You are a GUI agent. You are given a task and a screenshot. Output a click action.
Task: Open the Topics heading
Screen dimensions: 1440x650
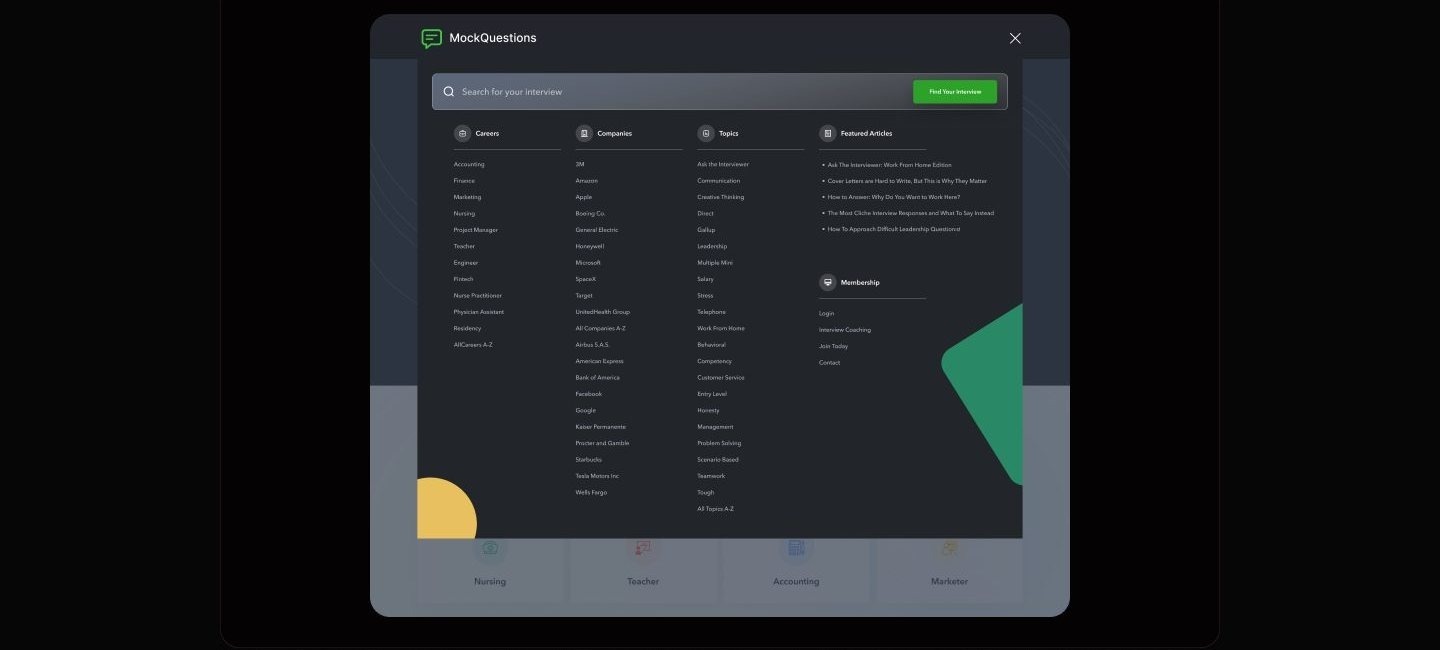coord(729,133)
